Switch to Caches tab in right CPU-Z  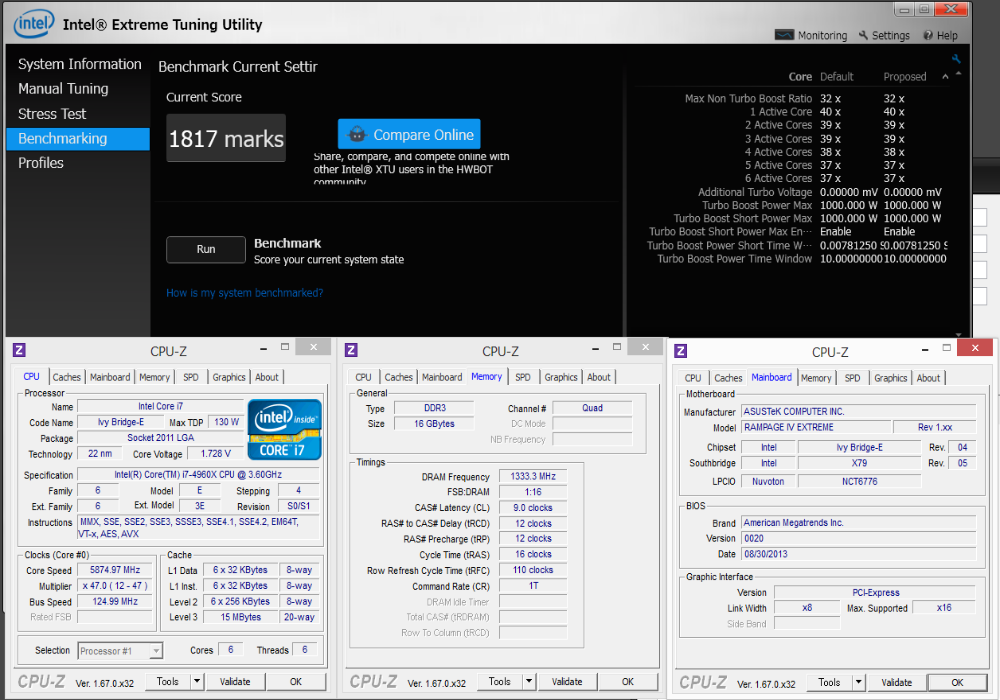(728, 378)
